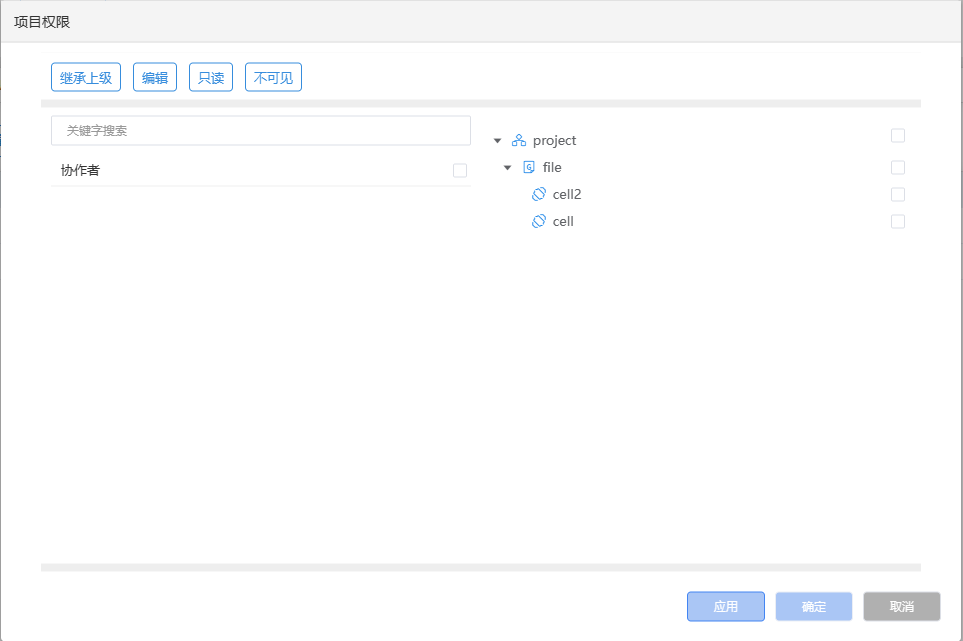Select the cell2 tree item label
The width and height of the screenshot is (963, 641).
(x=567, y=195)
